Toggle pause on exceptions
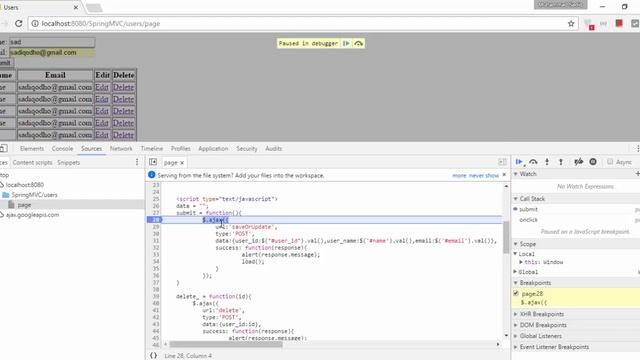 (x=593, y=162)
